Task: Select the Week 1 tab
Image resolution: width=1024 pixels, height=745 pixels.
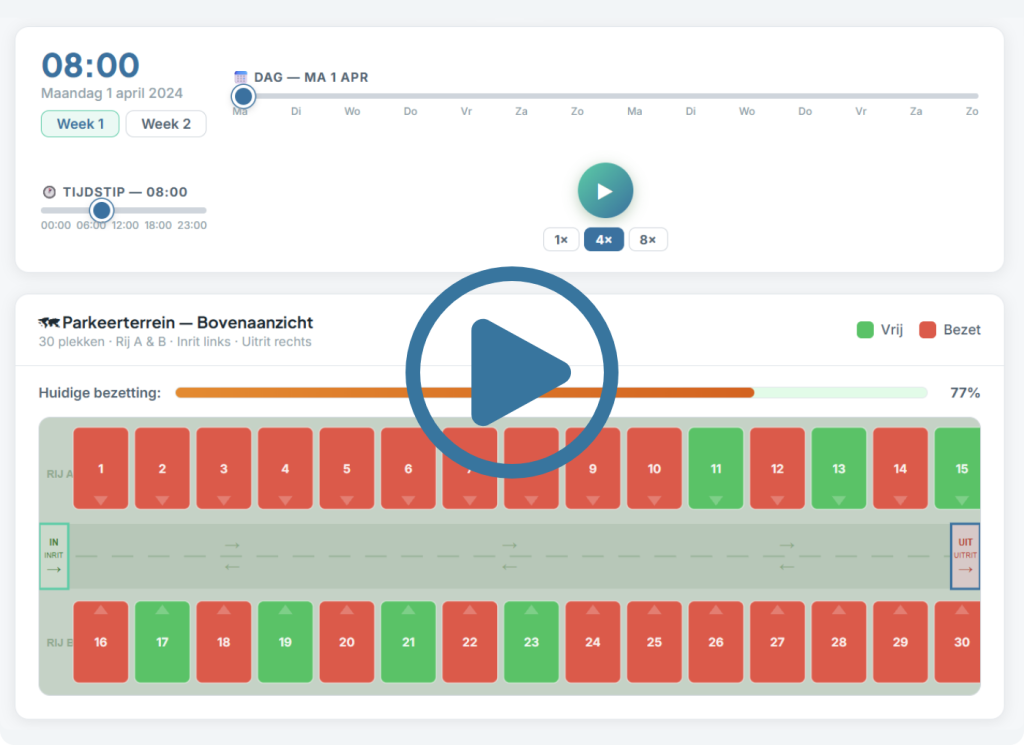Action: pos(80,124)
